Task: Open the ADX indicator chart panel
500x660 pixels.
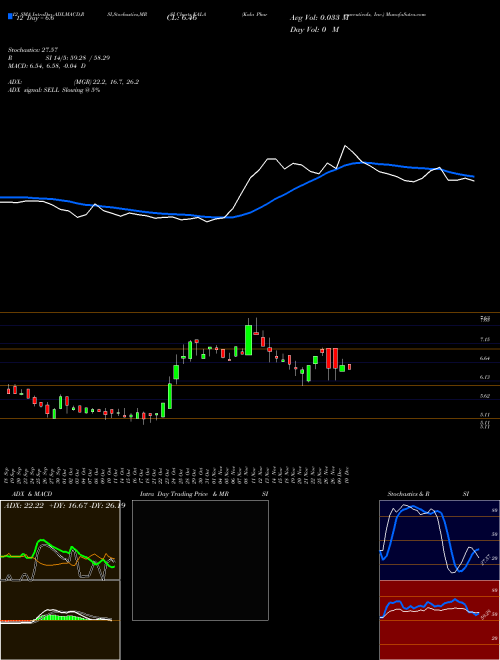Action: pos(60,540)
